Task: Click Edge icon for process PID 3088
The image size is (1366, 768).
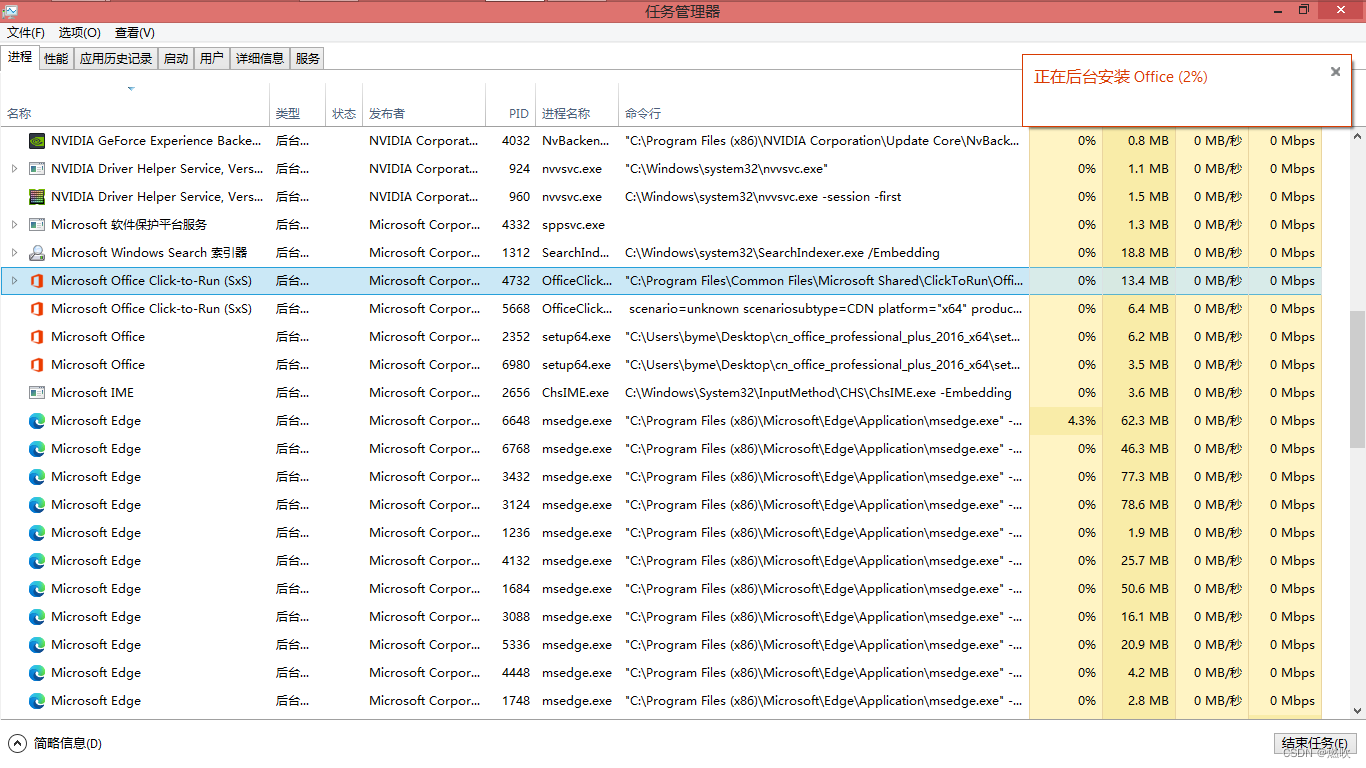Action: point(37,617)
